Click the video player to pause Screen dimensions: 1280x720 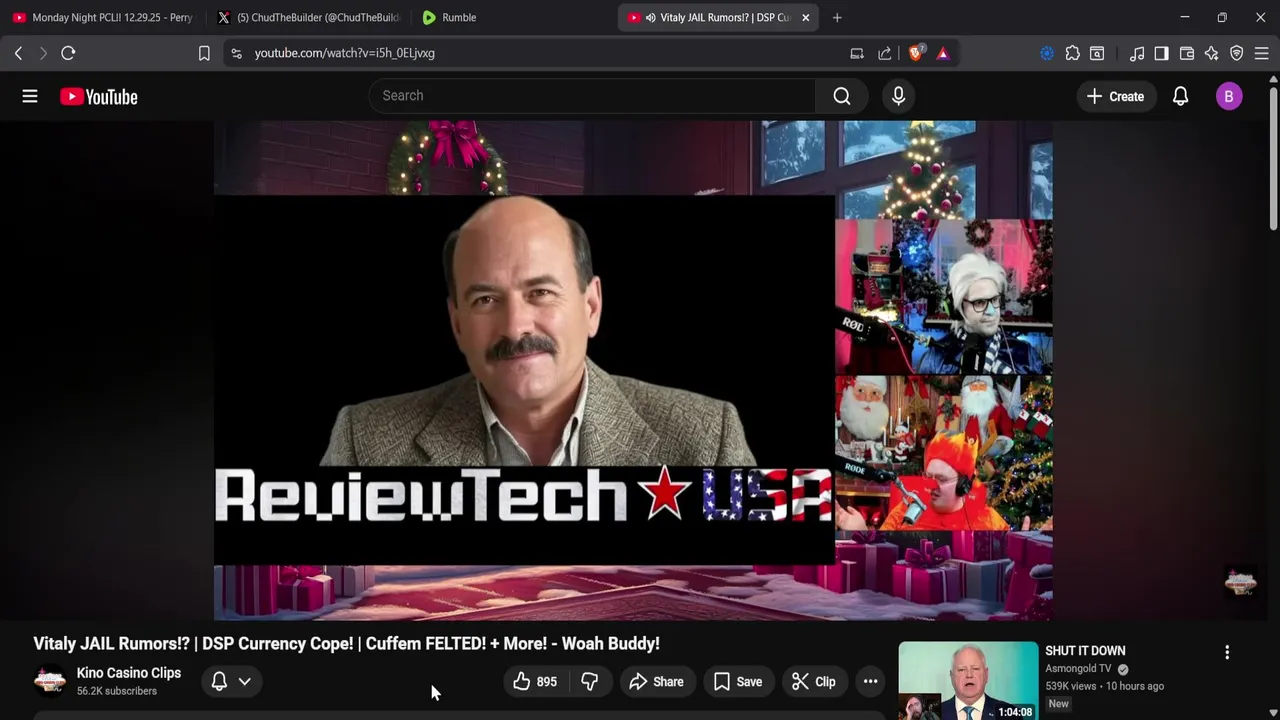[633, 370]
